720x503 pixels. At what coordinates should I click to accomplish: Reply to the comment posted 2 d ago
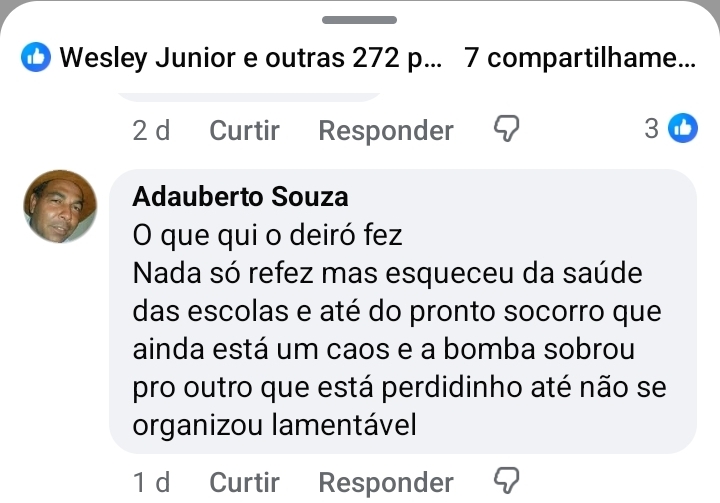(x=385, y=130)
